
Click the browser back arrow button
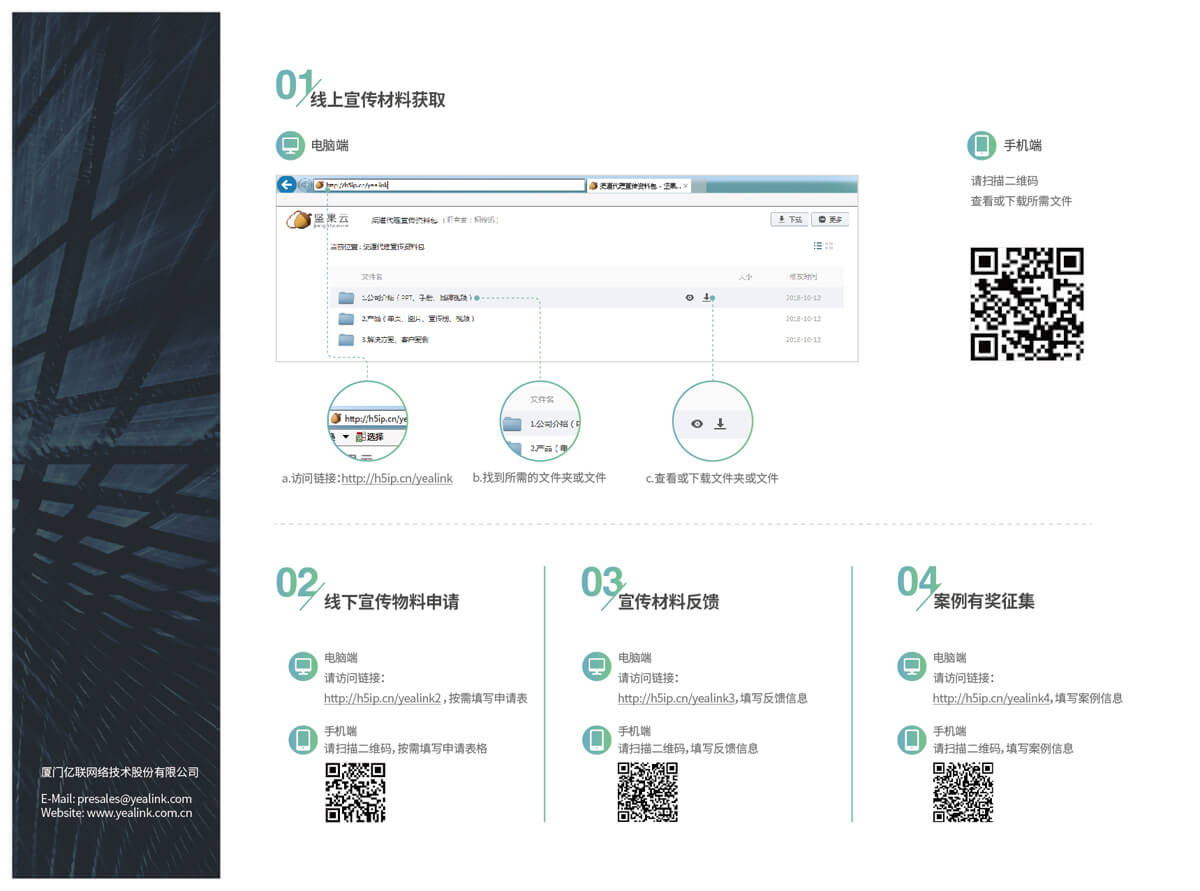pyautogui.click(x=286, y=184)
